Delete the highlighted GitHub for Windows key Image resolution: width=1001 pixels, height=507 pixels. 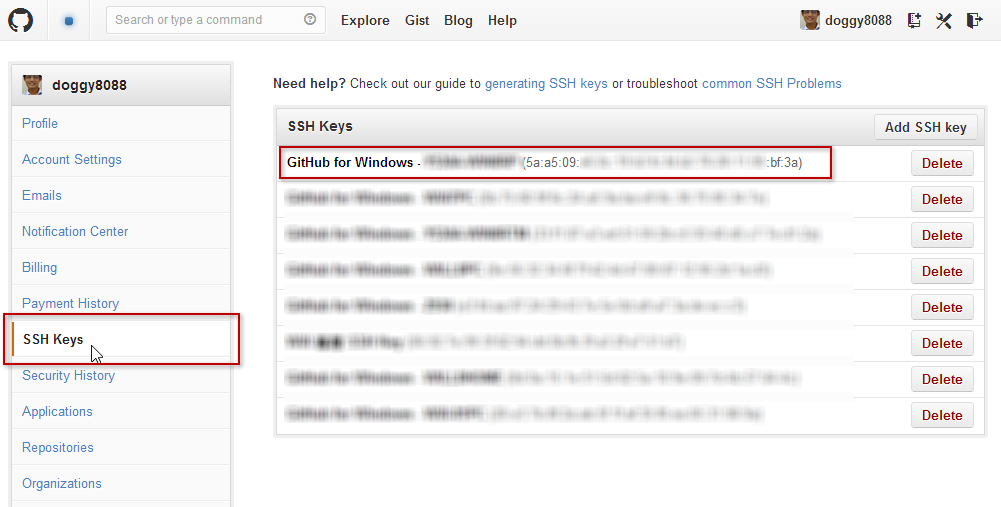(x=941, y=163)
